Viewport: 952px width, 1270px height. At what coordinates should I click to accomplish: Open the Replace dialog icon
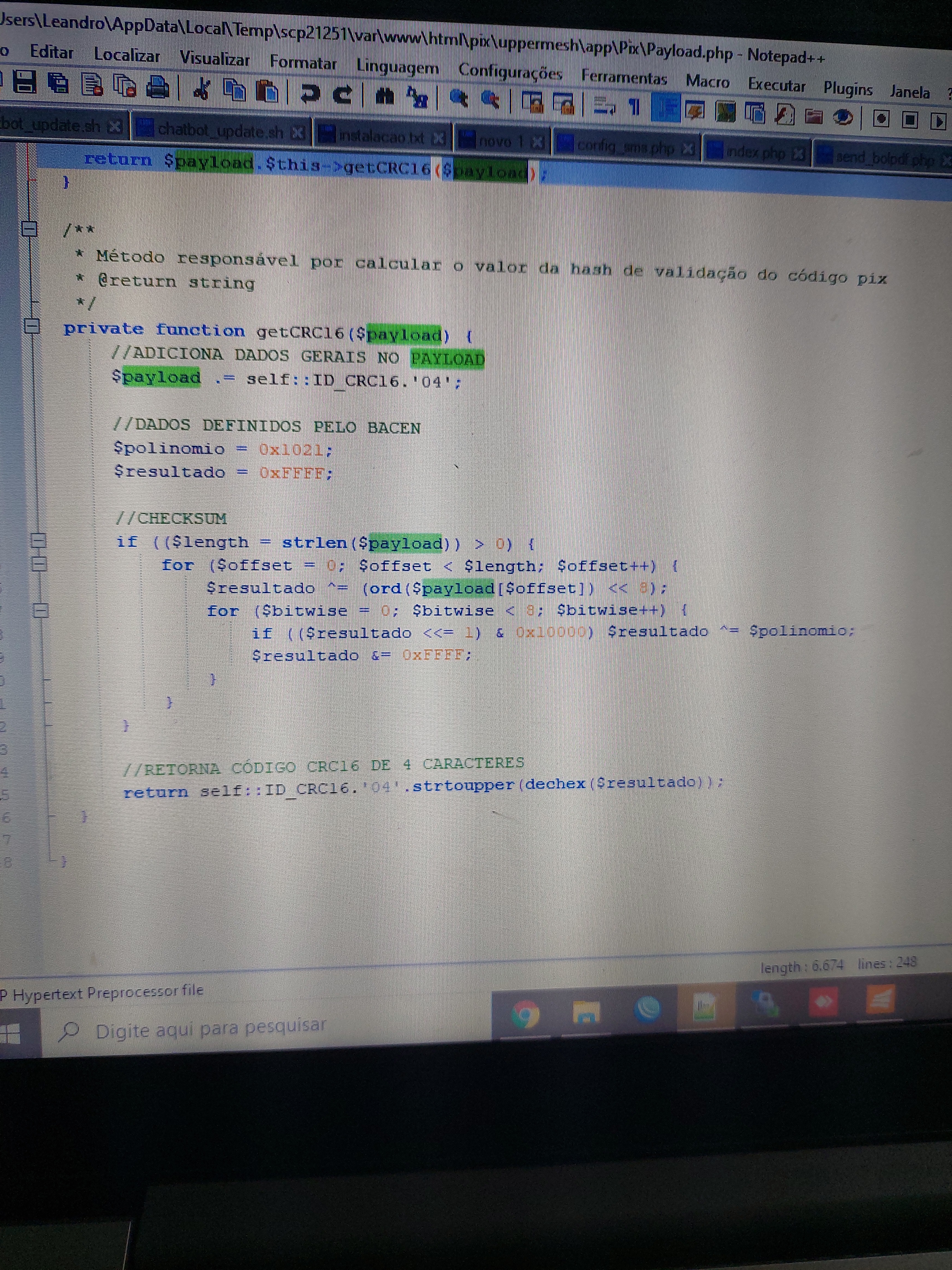coord(417,98)
